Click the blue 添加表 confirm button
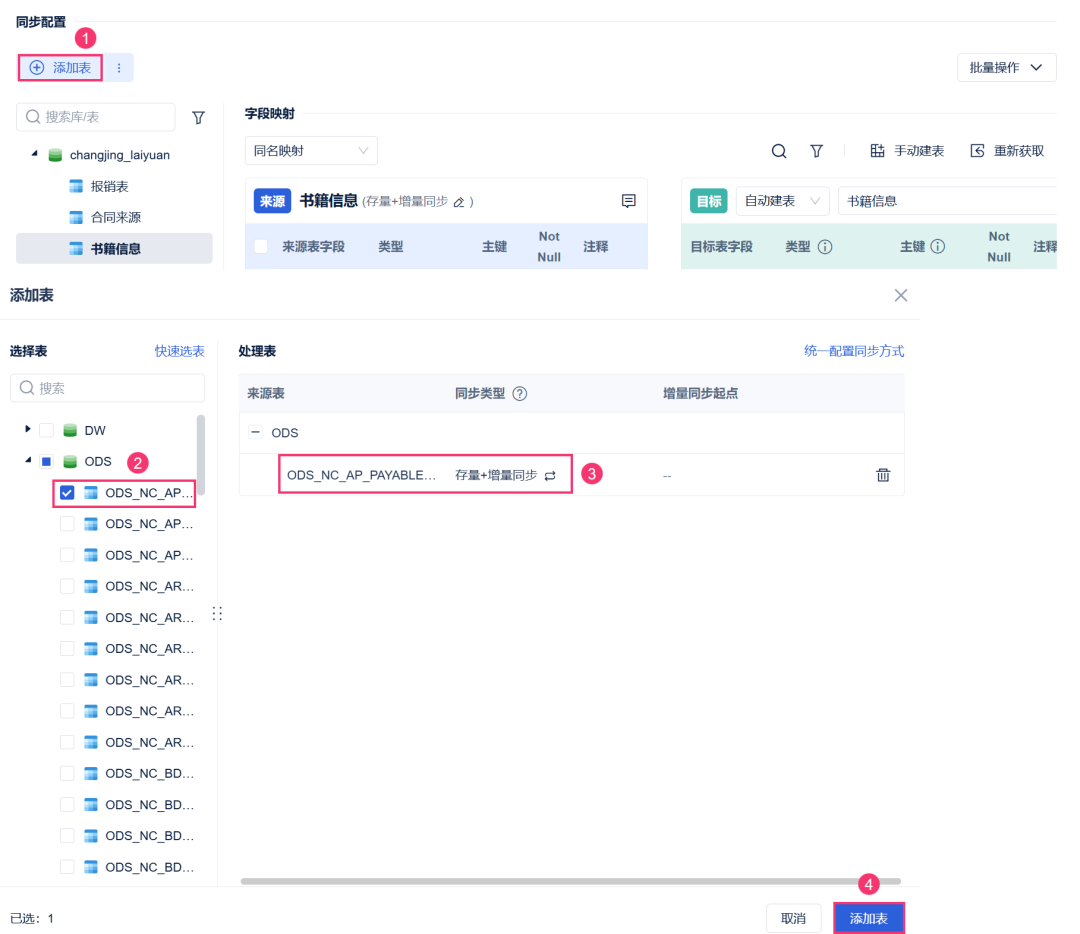Image resolution: width=1080 pixels, height=934 pixels. coord(868,918)
